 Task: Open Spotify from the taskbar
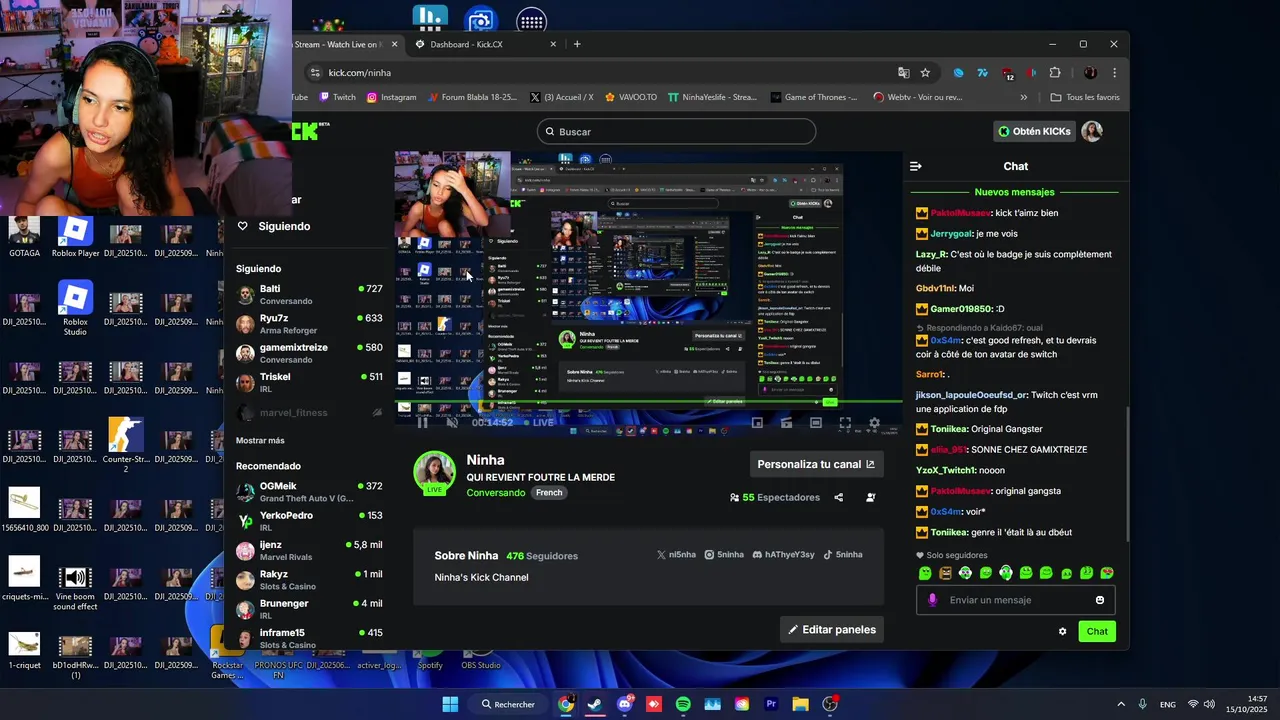click(x=683, y=704)
